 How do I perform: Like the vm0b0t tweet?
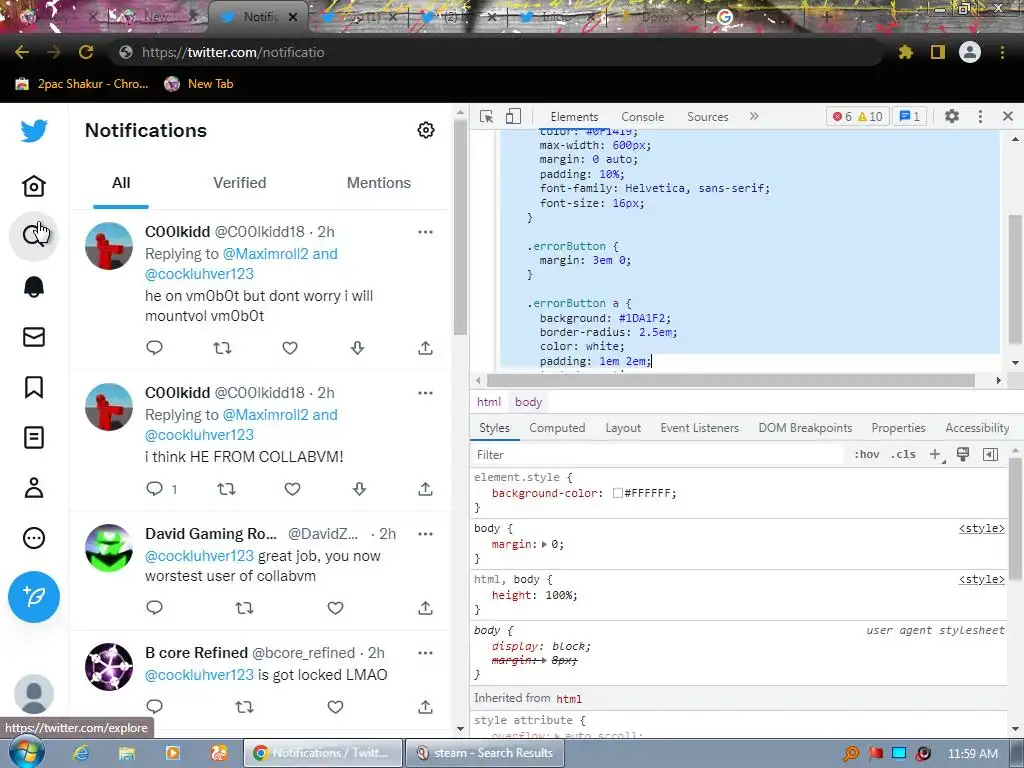tap(290, 348)
